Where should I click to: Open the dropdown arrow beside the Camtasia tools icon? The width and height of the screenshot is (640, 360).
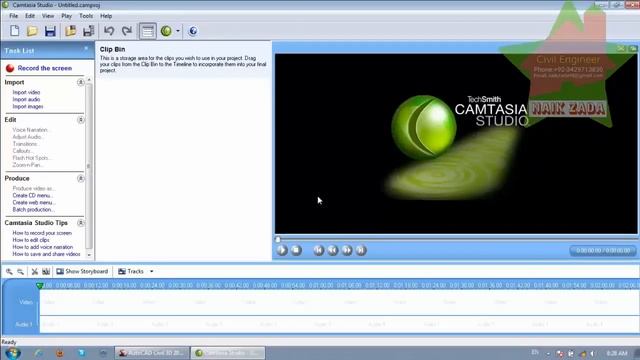pos(178,31)
